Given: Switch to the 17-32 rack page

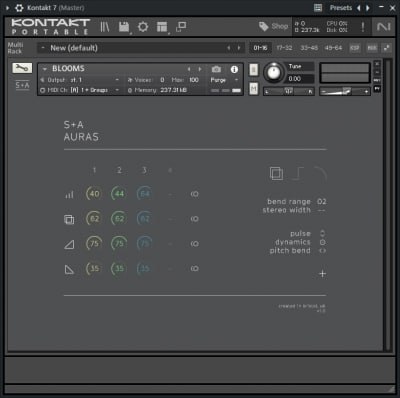Looking at the screenshot, I should 284,48.
